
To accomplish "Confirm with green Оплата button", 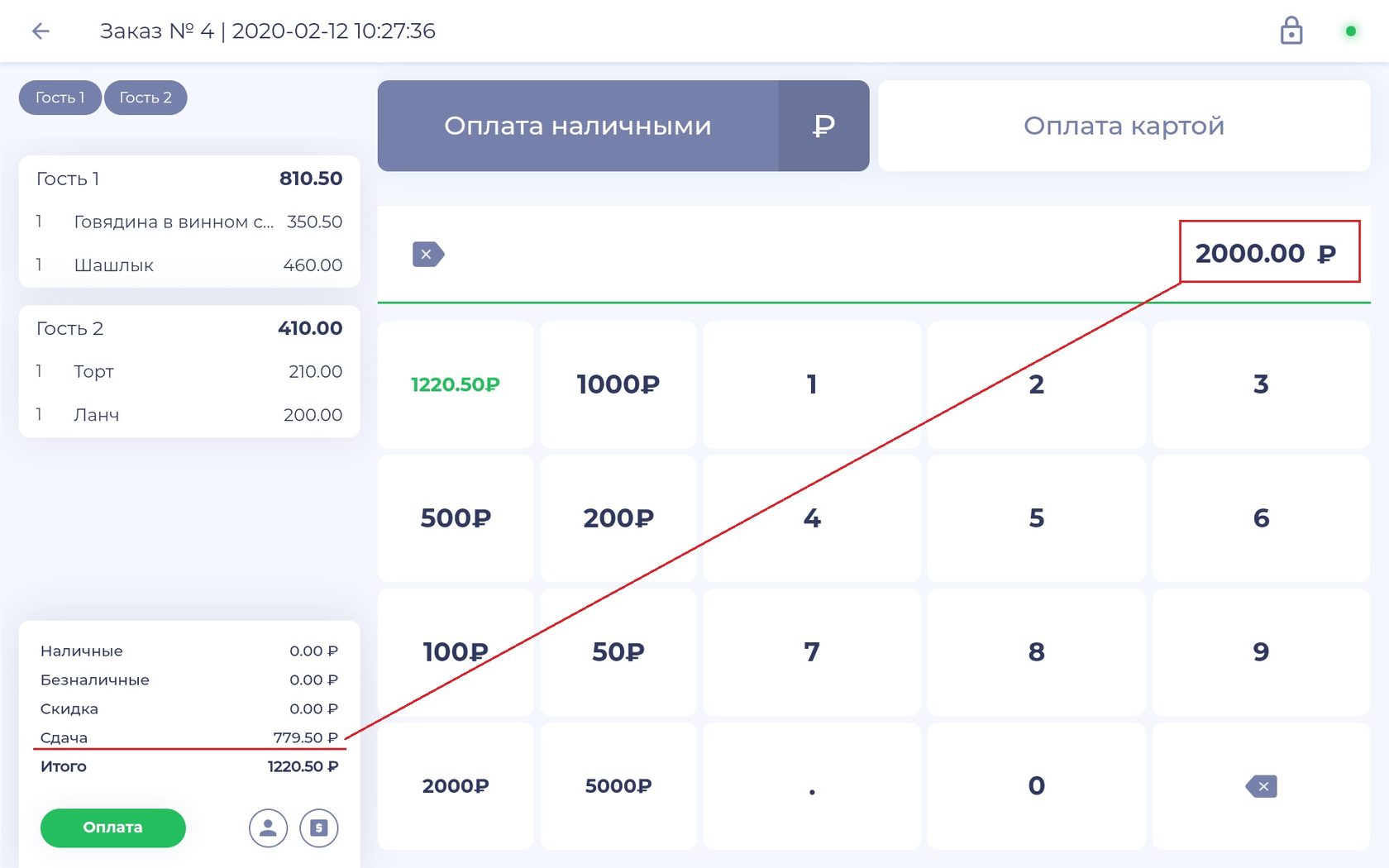I will [x=113, y=827].
